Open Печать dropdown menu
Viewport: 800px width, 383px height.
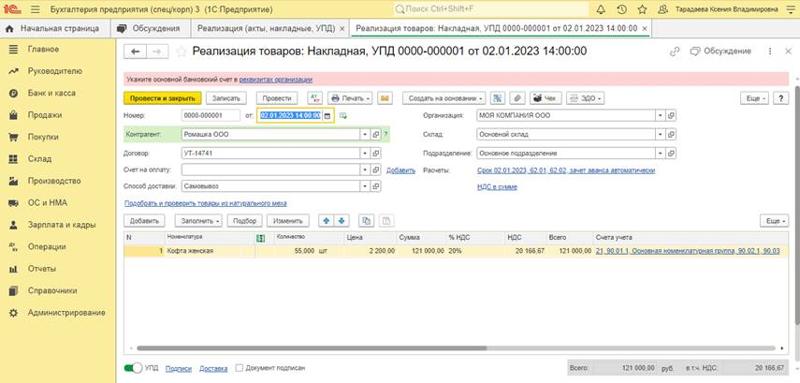(x=350, y=98)
